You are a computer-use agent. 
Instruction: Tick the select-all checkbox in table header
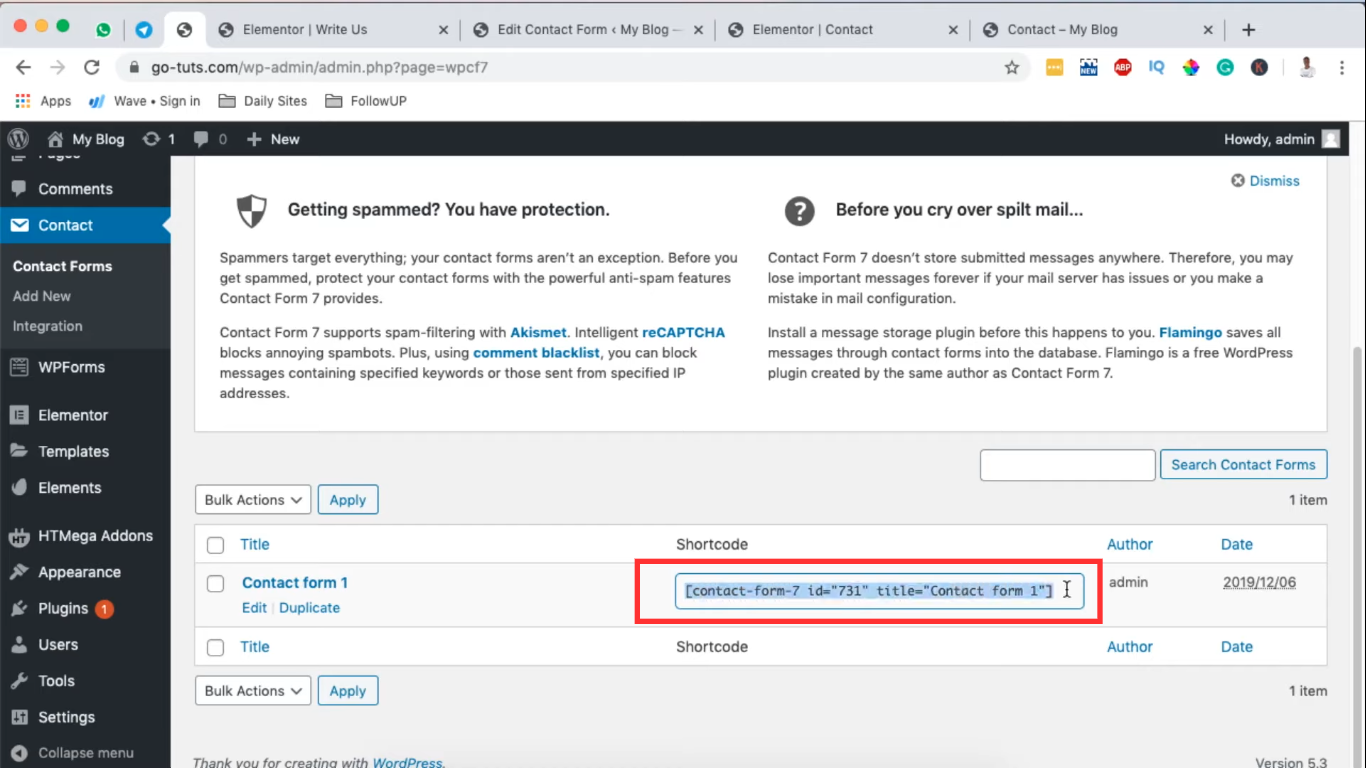215,545
